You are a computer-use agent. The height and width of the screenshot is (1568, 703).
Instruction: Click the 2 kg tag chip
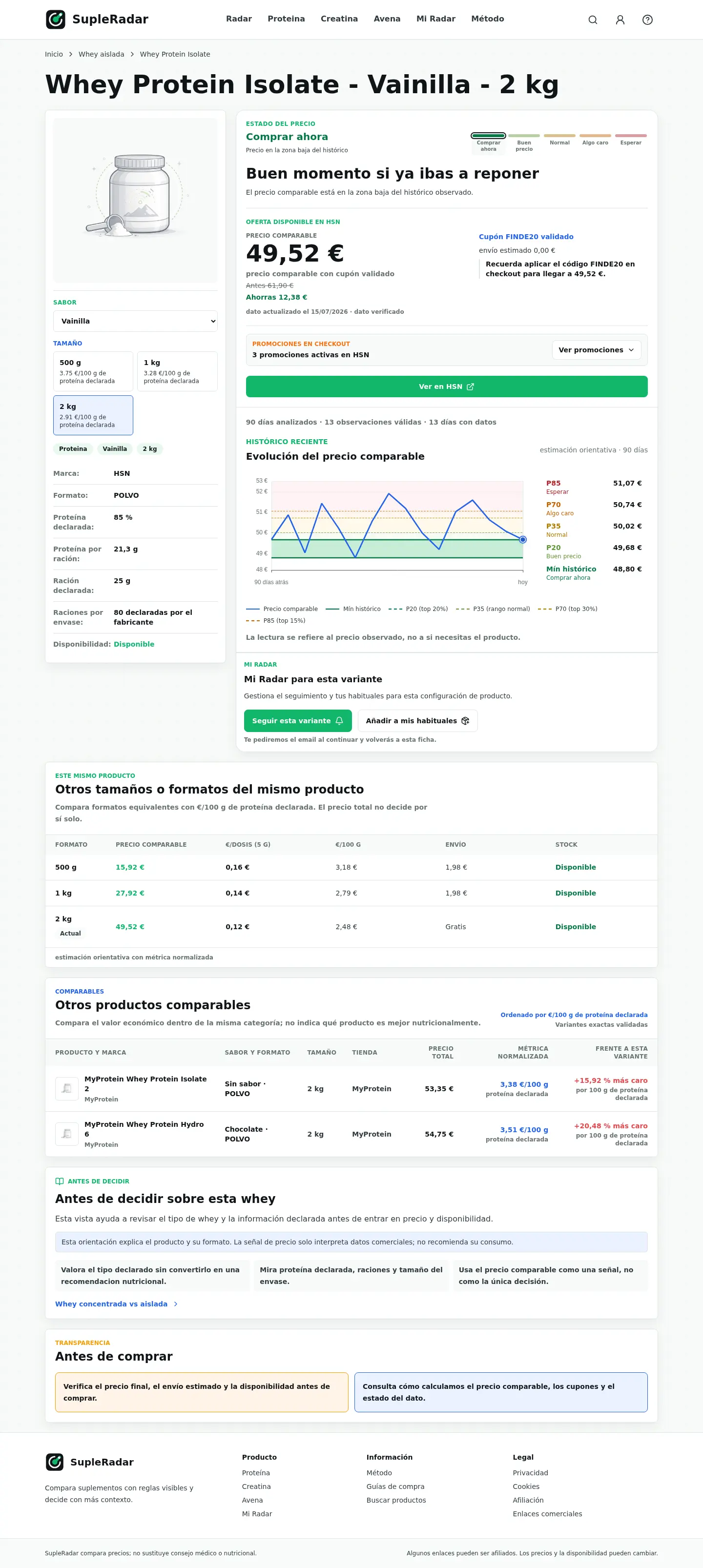coord(150,448)
